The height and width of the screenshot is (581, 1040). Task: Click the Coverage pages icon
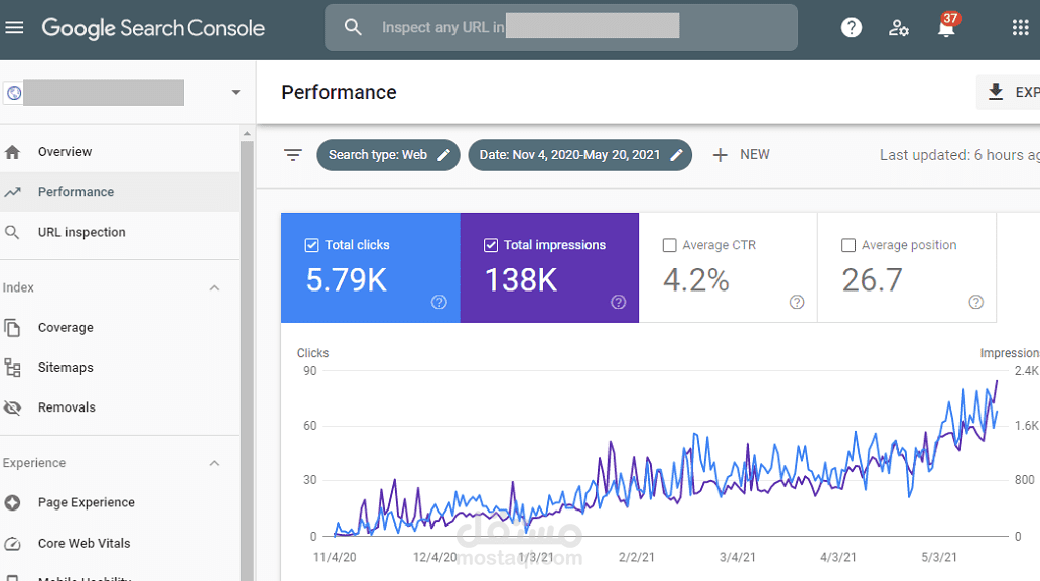pyautogui.click(x=12, y=328)
